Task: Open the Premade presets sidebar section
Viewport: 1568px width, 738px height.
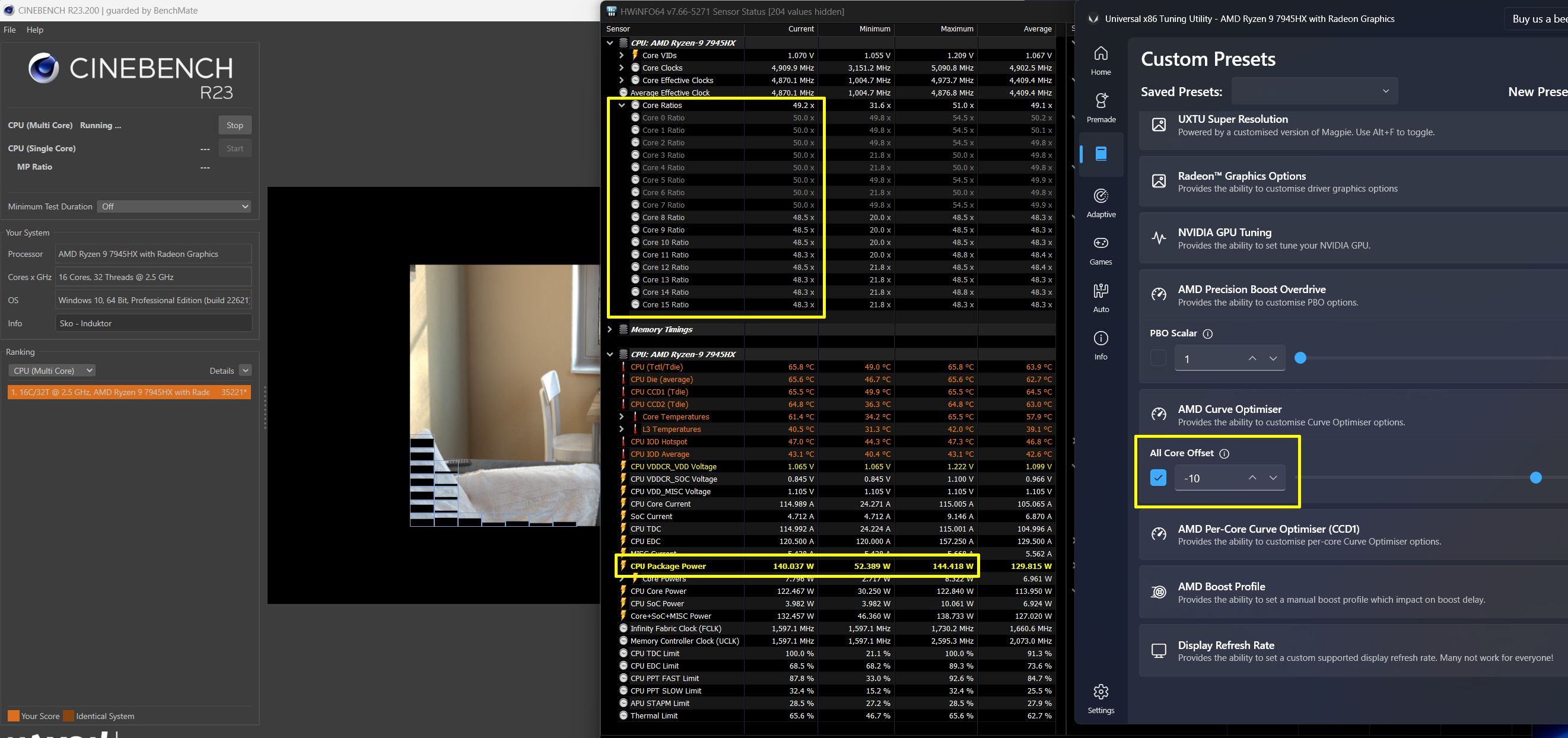Action: point(1101,108)
